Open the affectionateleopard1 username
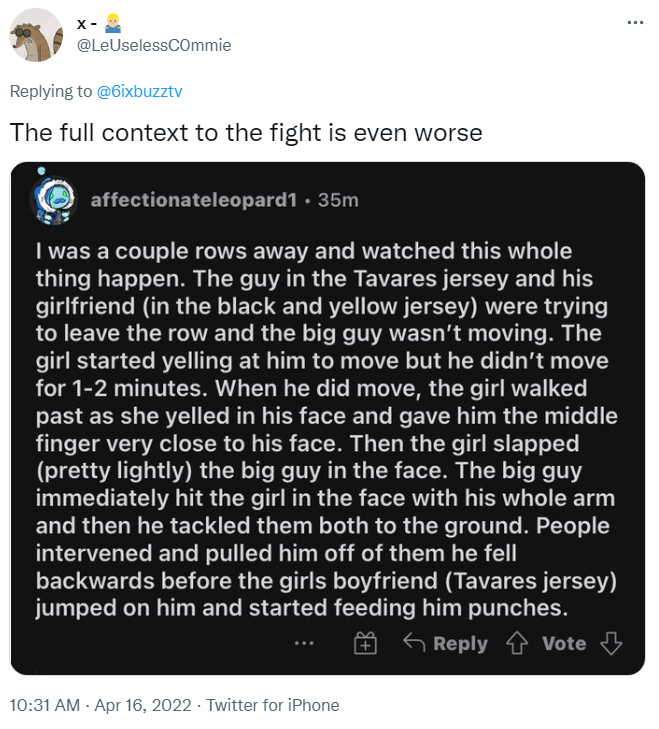This screenshot has width=659, height=729. coord(193,200)
